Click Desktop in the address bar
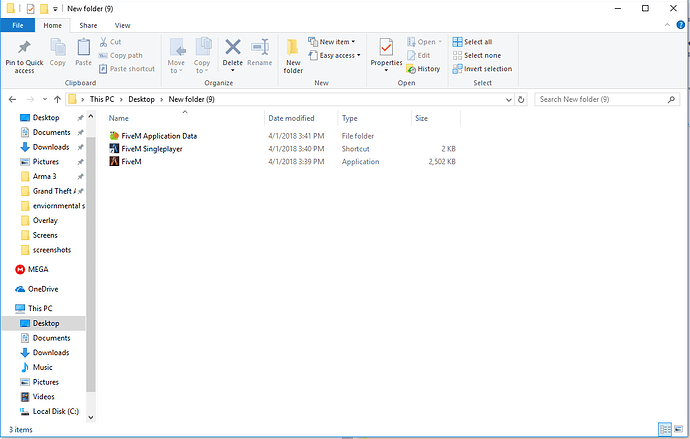The height and width of the screenshot is (439, 690). [141, 99]
